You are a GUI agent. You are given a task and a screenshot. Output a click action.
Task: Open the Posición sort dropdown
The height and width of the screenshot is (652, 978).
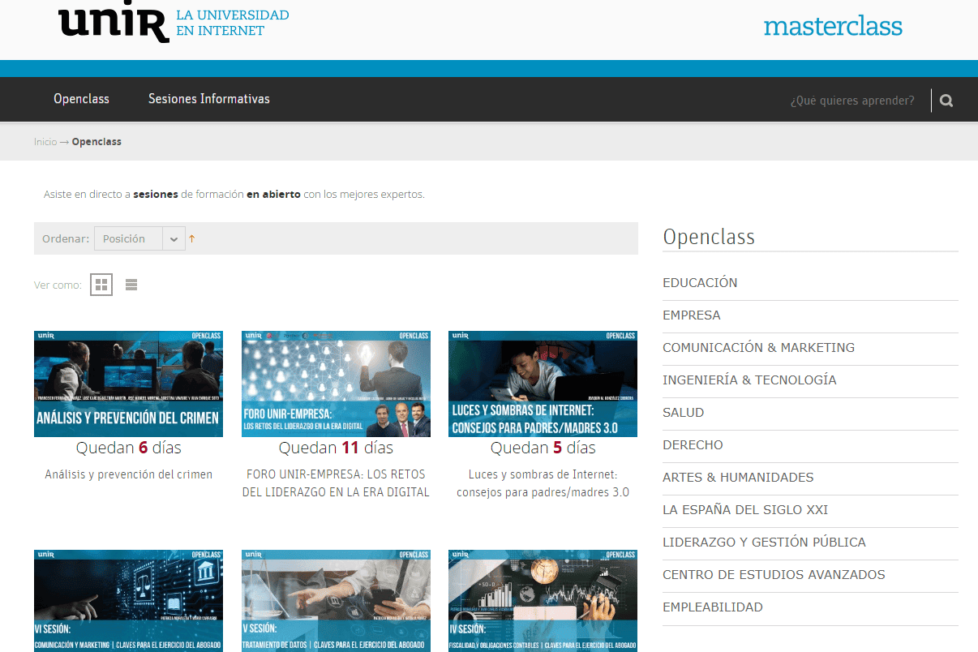click(x=140, y=238)
